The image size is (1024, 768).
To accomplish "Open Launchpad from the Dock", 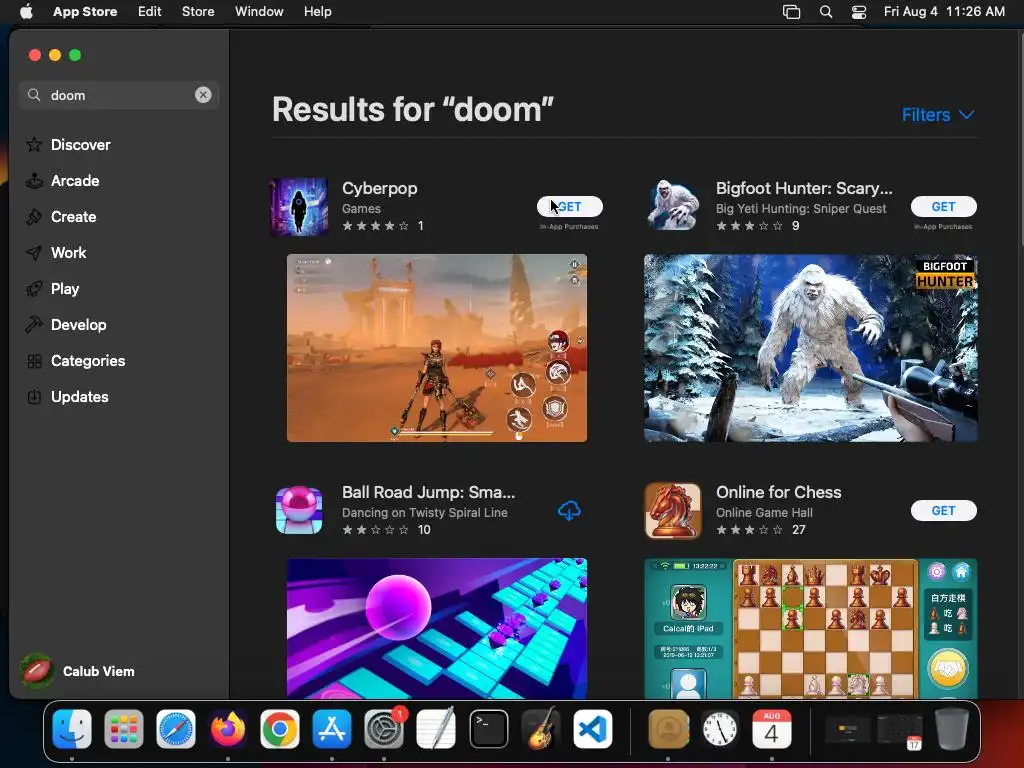I will tap(123, 729).
